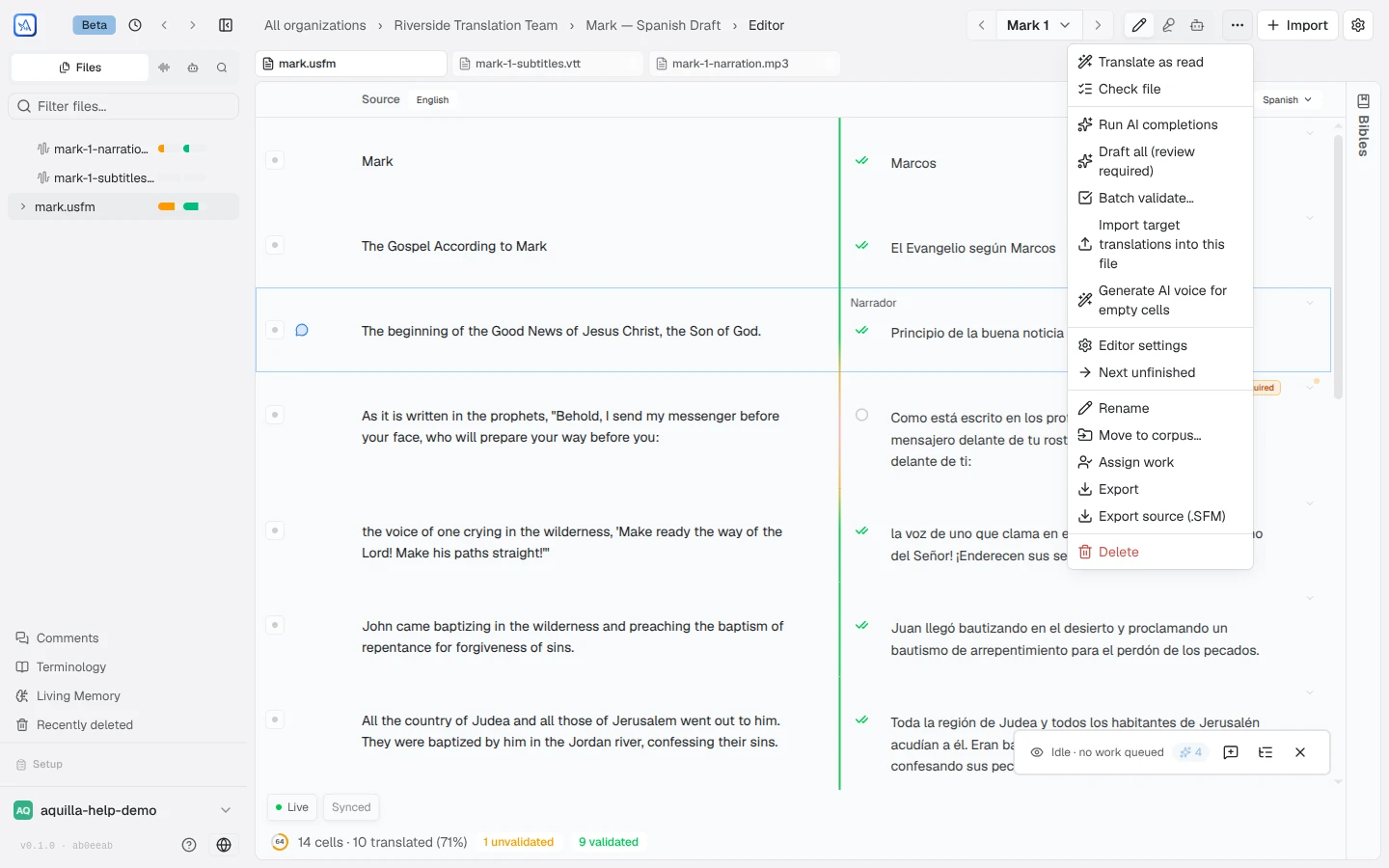Click the add-comment icon in idle status bar
This screenshot has height=868, width=1389.
click(1231, 752)
